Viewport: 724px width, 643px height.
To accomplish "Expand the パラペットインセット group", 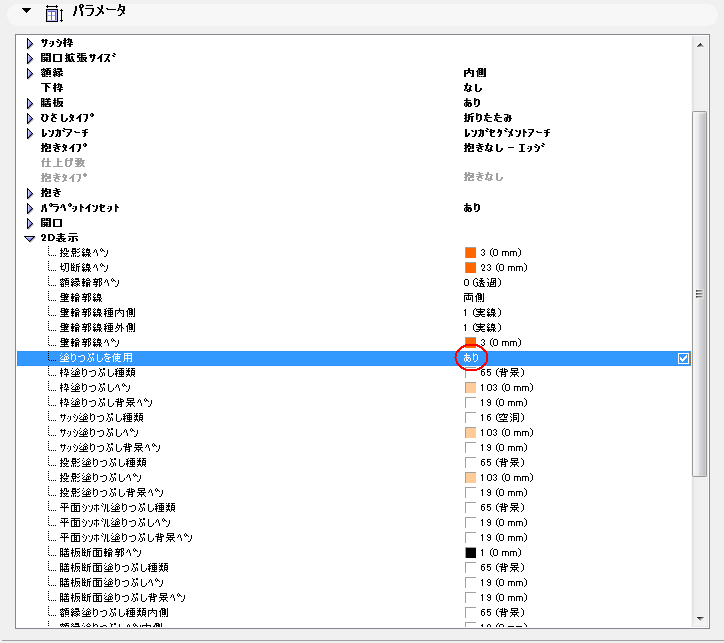I will [30, 208].
